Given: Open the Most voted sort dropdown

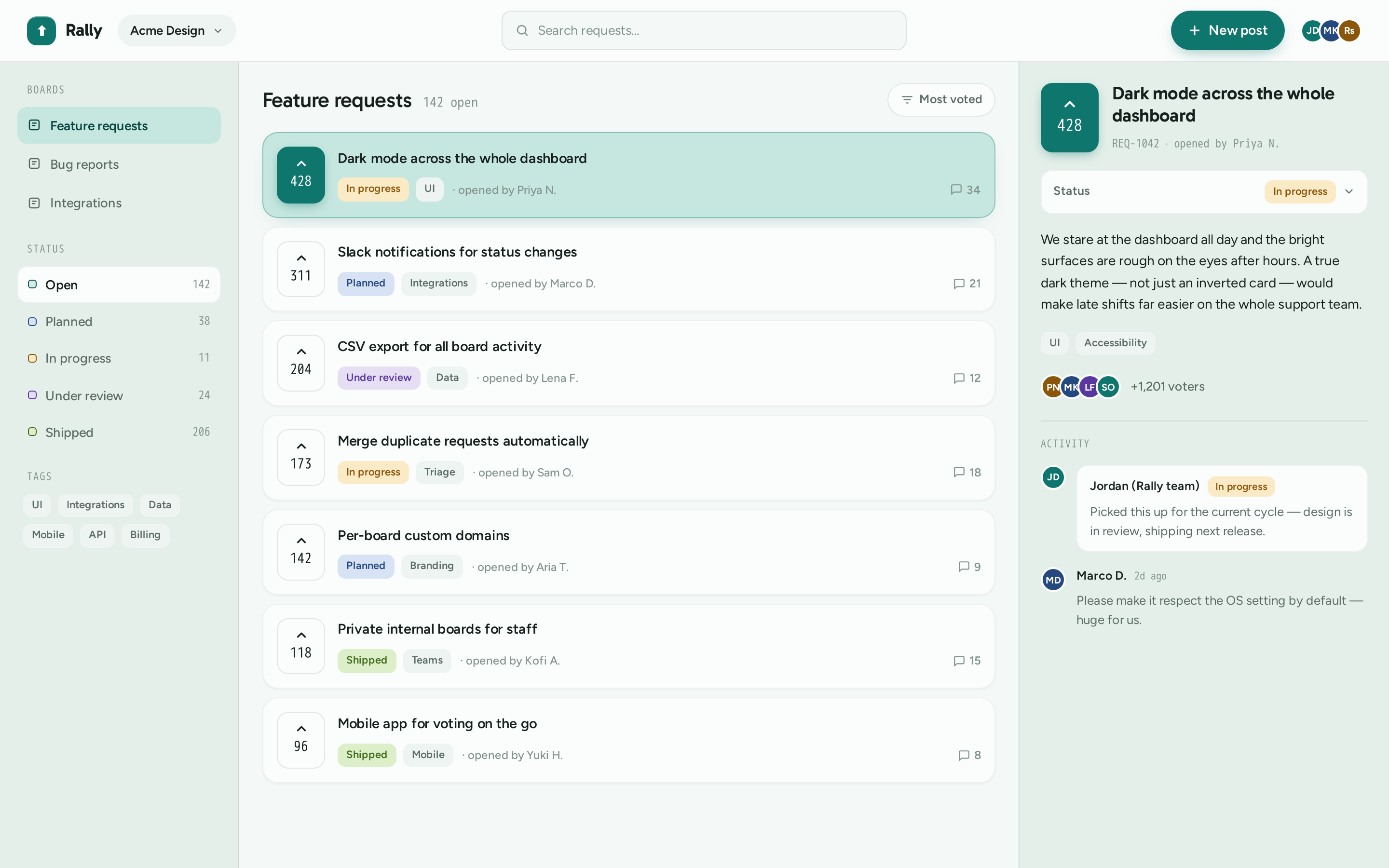Looking at the screenshot, I should coord(941,99).
